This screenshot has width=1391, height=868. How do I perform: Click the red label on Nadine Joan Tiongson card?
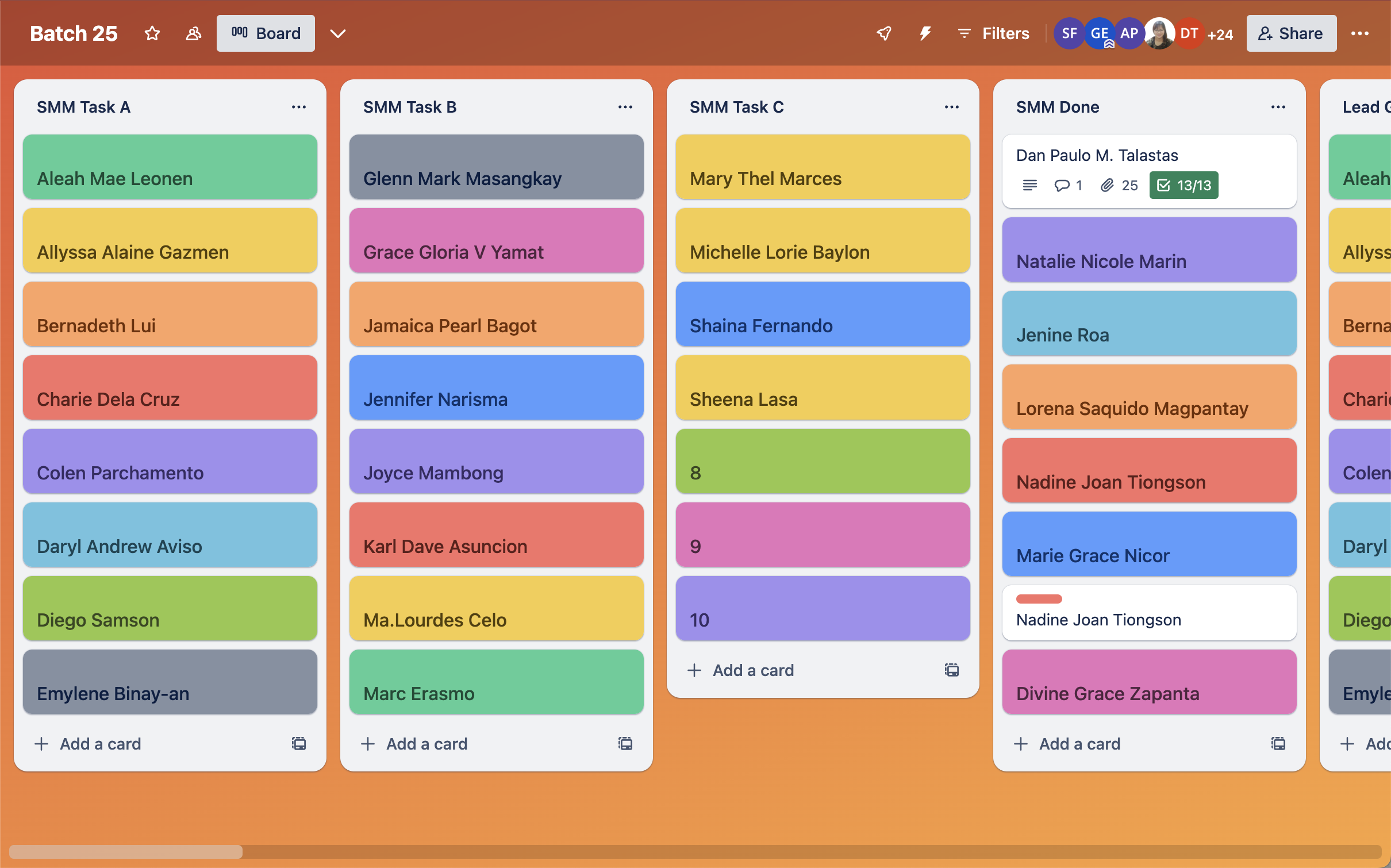pos(1039,598)
